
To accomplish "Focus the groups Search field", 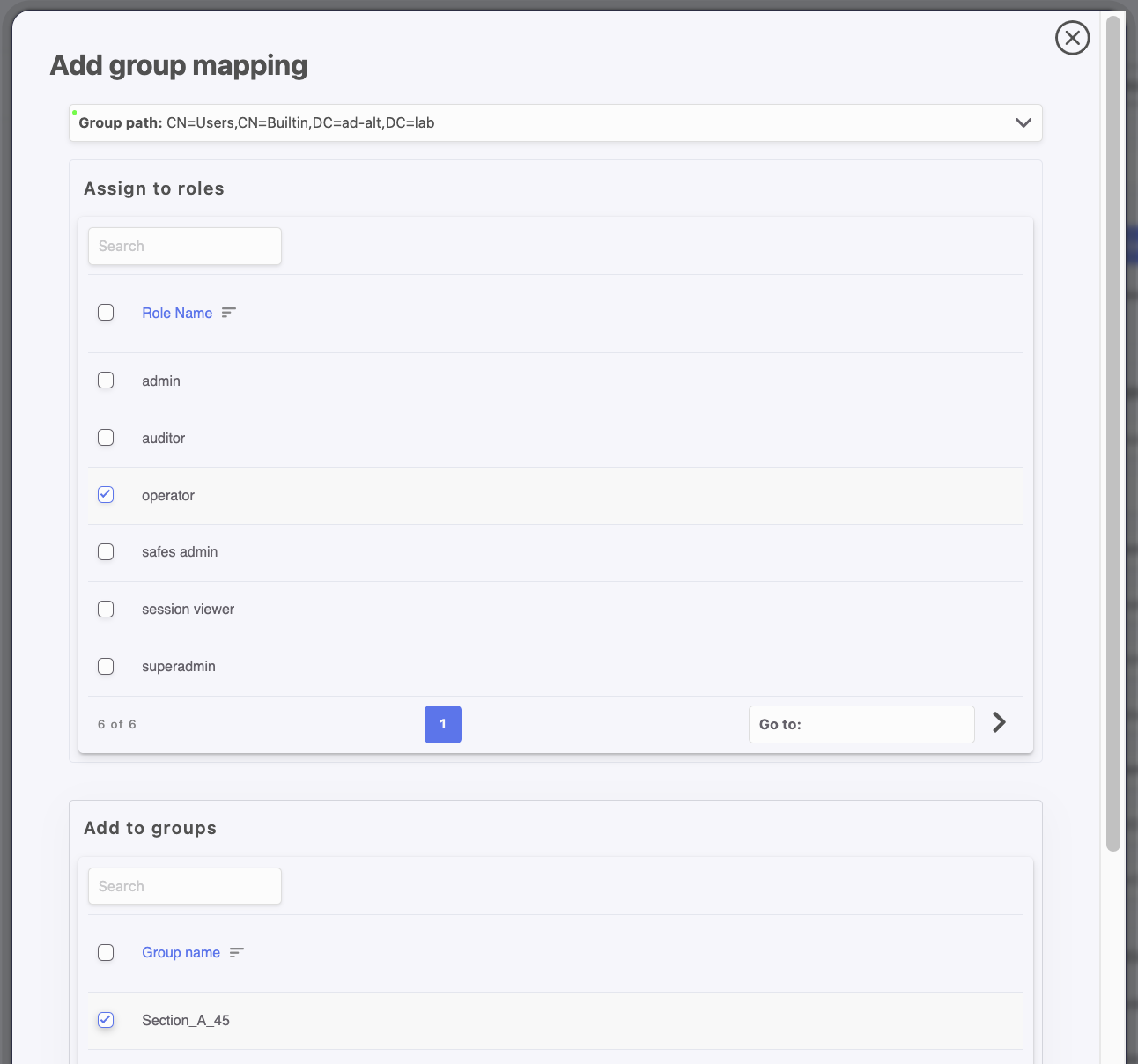I will pos(185,886).
